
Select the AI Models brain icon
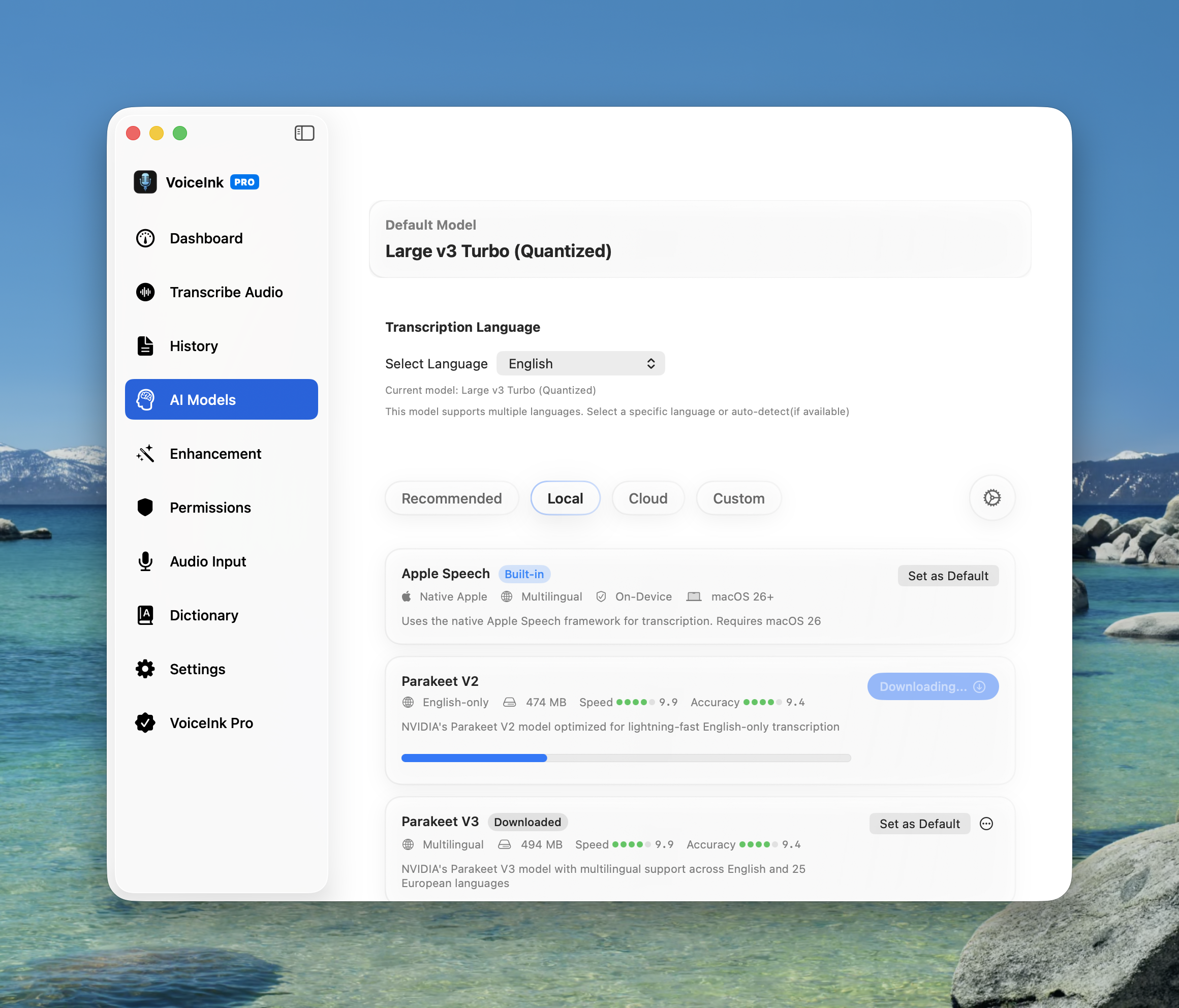(x=145, y=399)
